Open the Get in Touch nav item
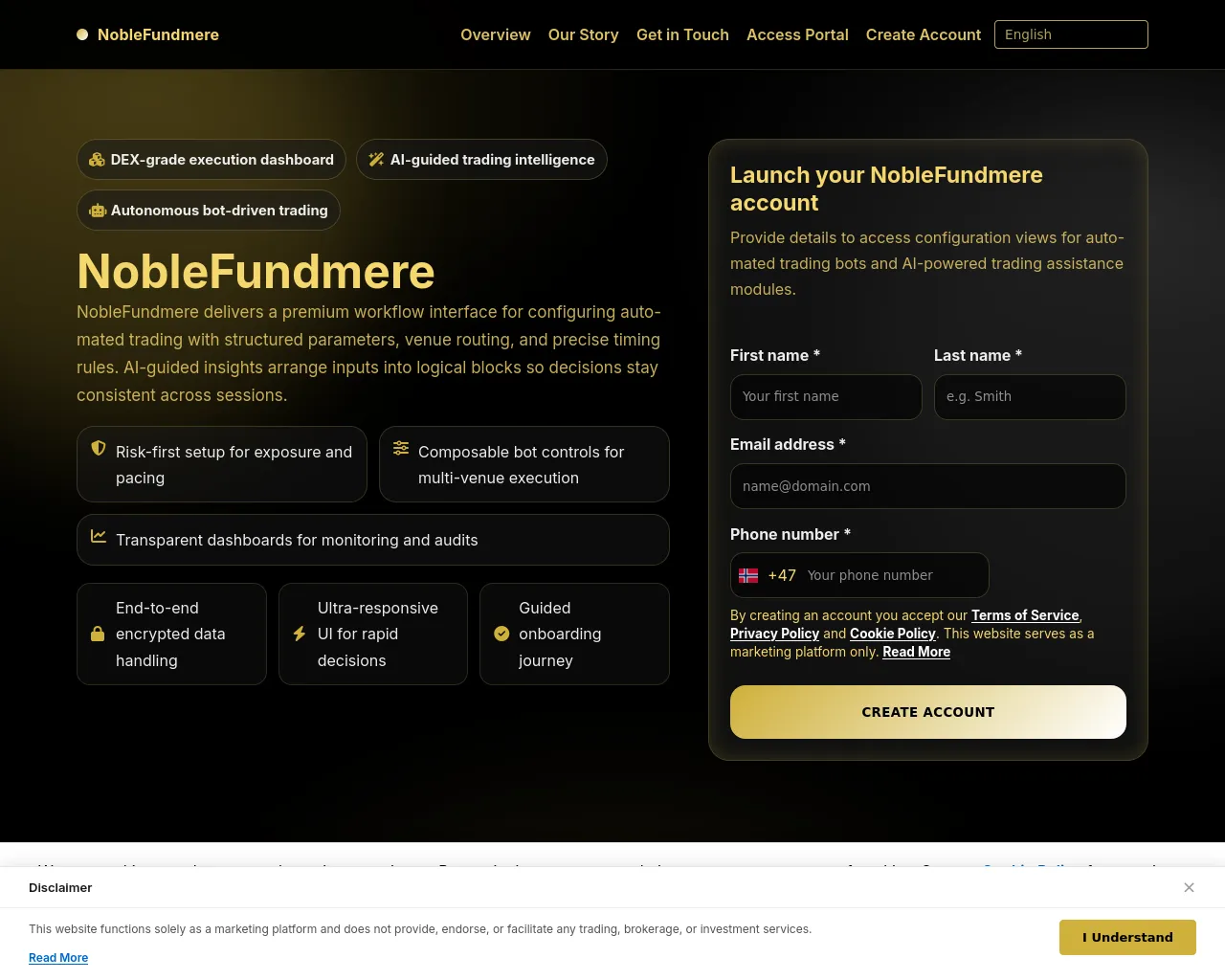 682,34
